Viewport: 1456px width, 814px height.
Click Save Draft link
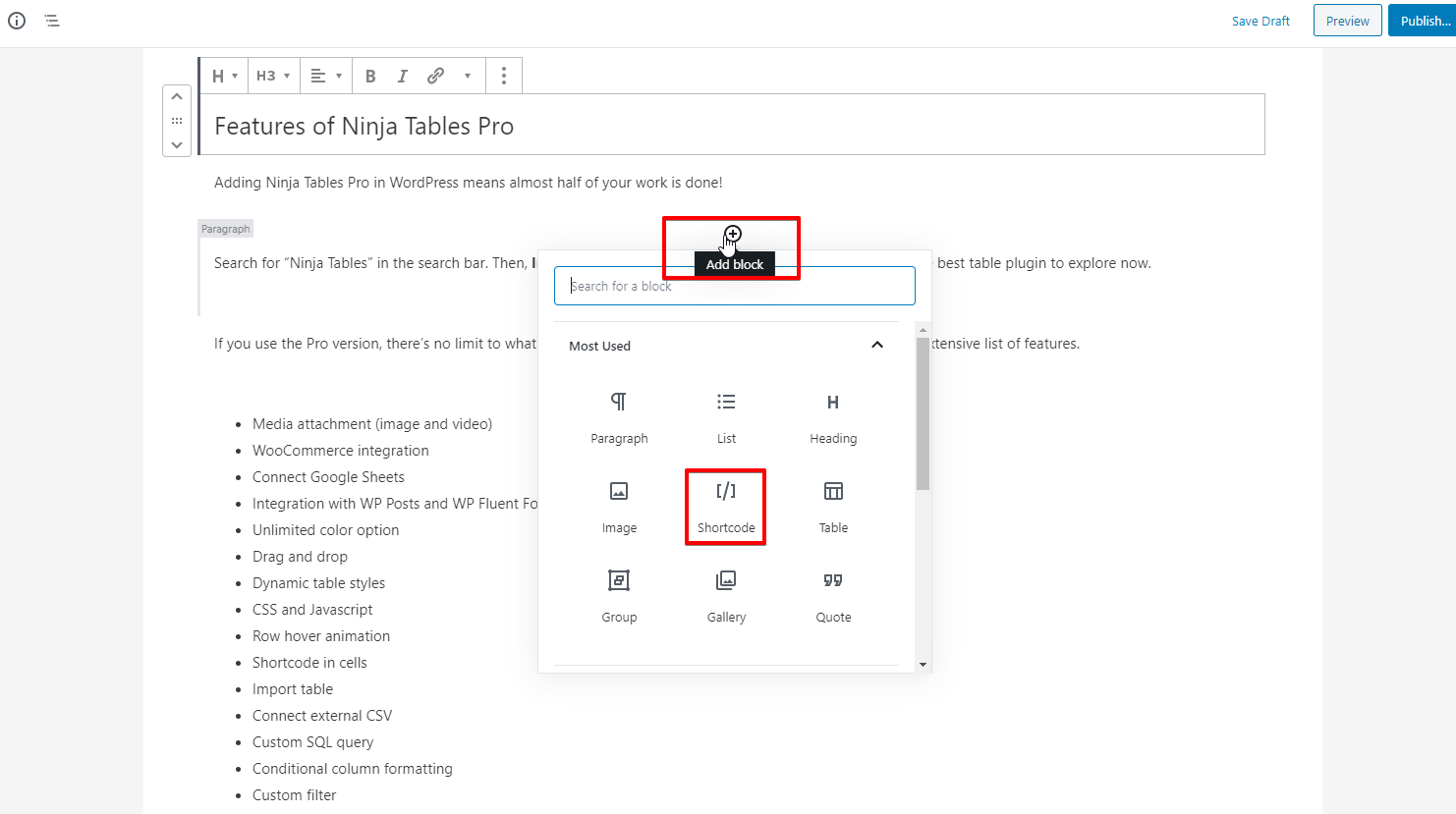(x=1260, y=21)
